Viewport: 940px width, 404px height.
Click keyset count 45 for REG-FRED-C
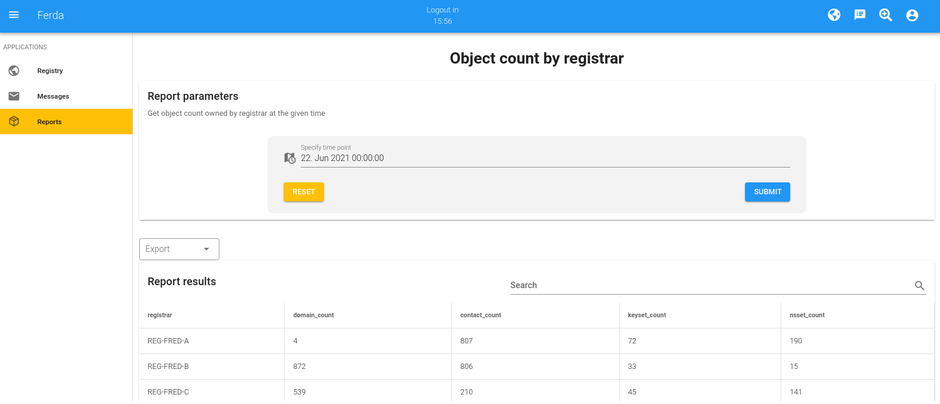tap(632, 392)
